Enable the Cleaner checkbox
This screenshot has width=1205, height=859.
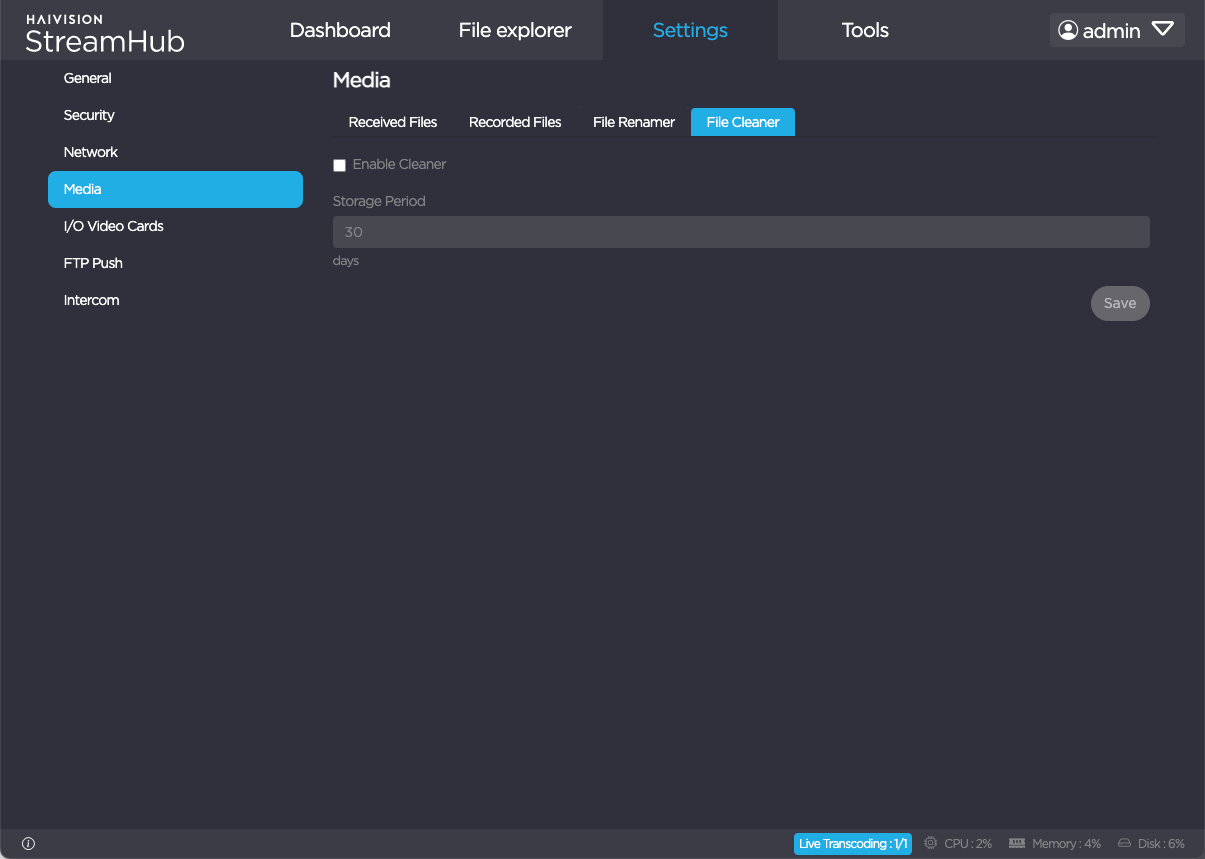click(339, 165)
